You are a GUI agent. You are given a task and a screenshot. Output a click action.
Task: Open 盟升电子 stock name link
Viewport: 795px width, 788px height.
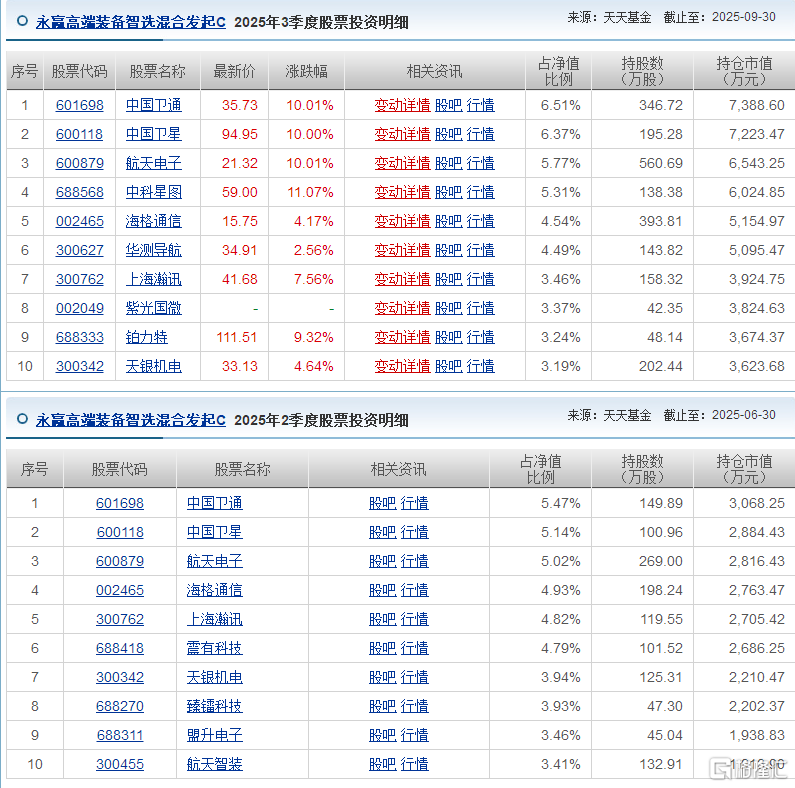click(214, 735)
